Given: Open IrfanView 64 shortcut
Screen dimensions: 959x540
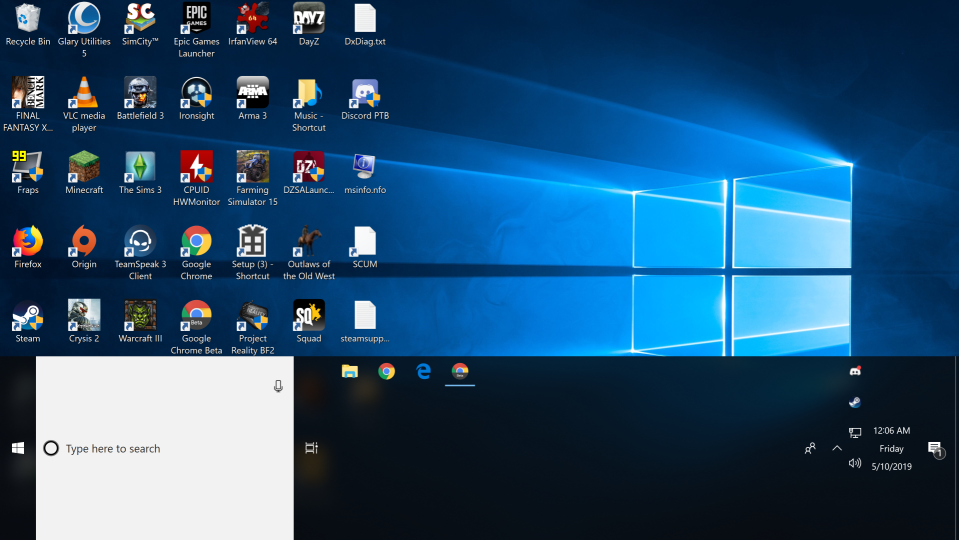Looking at the screenshot, I should 253,24.
